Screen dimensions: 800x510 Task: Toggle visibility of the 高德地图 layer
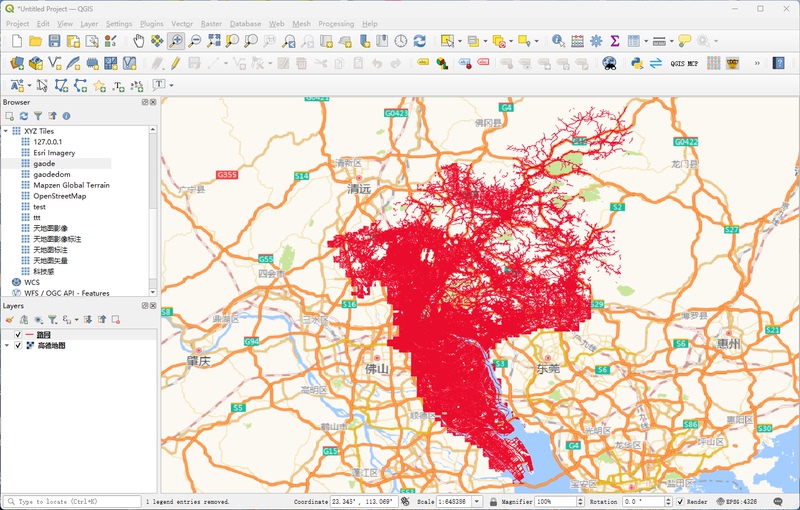[18, 345]
